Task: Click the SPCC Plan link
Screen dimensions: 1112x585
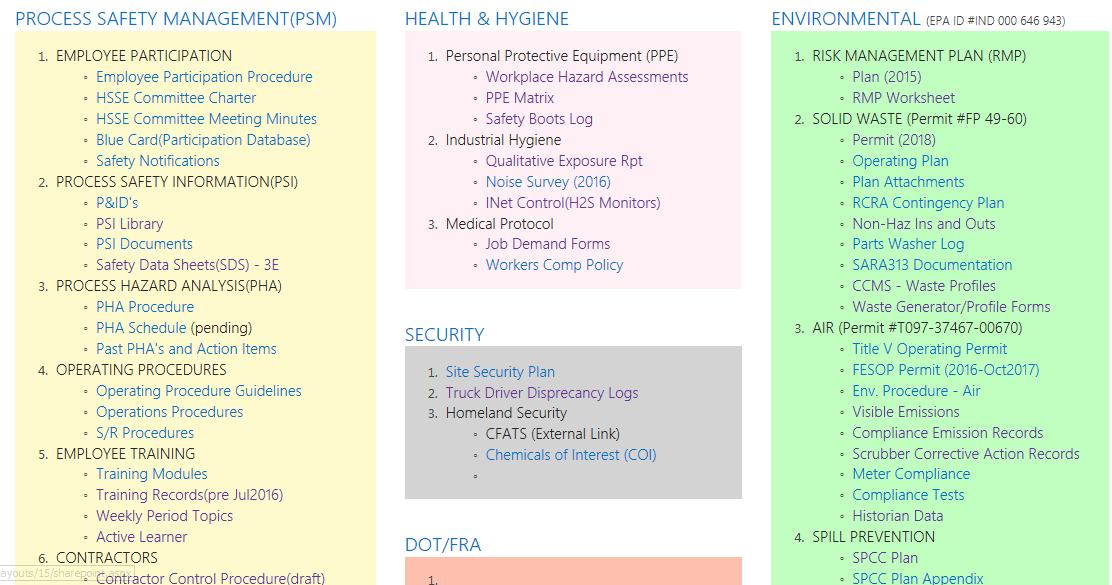Action: 884,558
